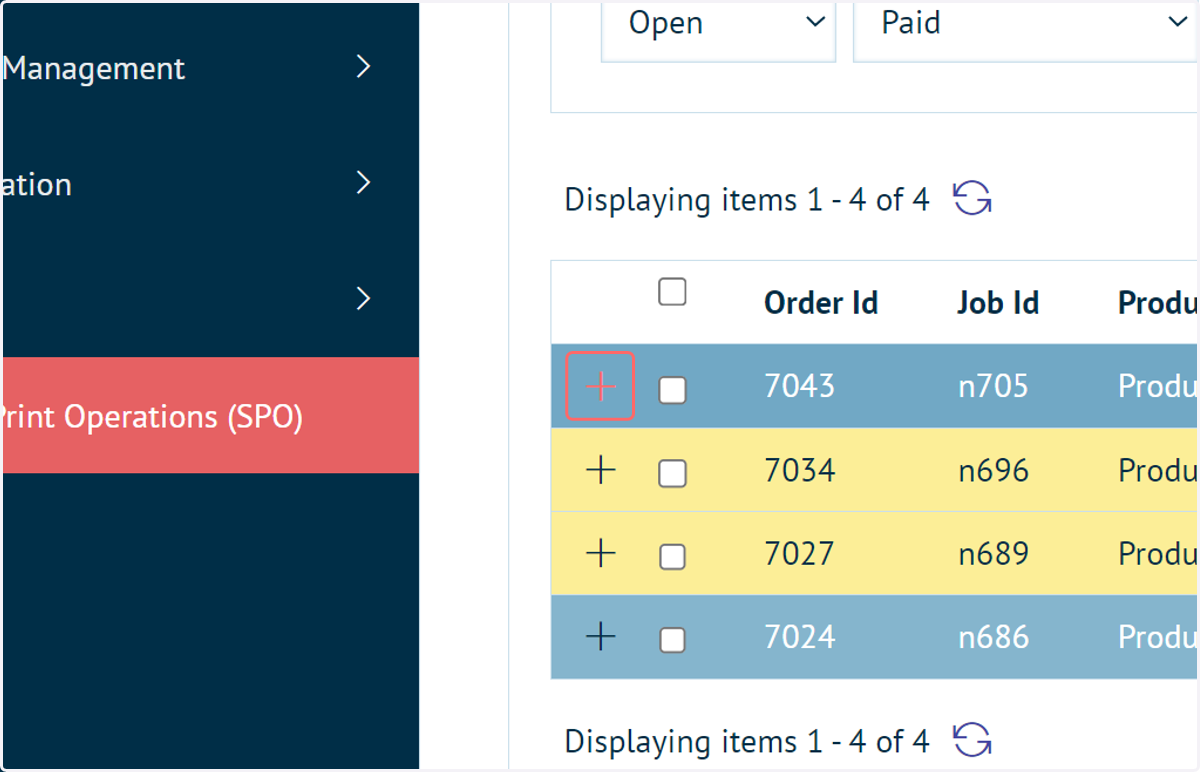Refresh list using bottom reload icon
This screenshot has height=772, width=1200.
[971, 740]
